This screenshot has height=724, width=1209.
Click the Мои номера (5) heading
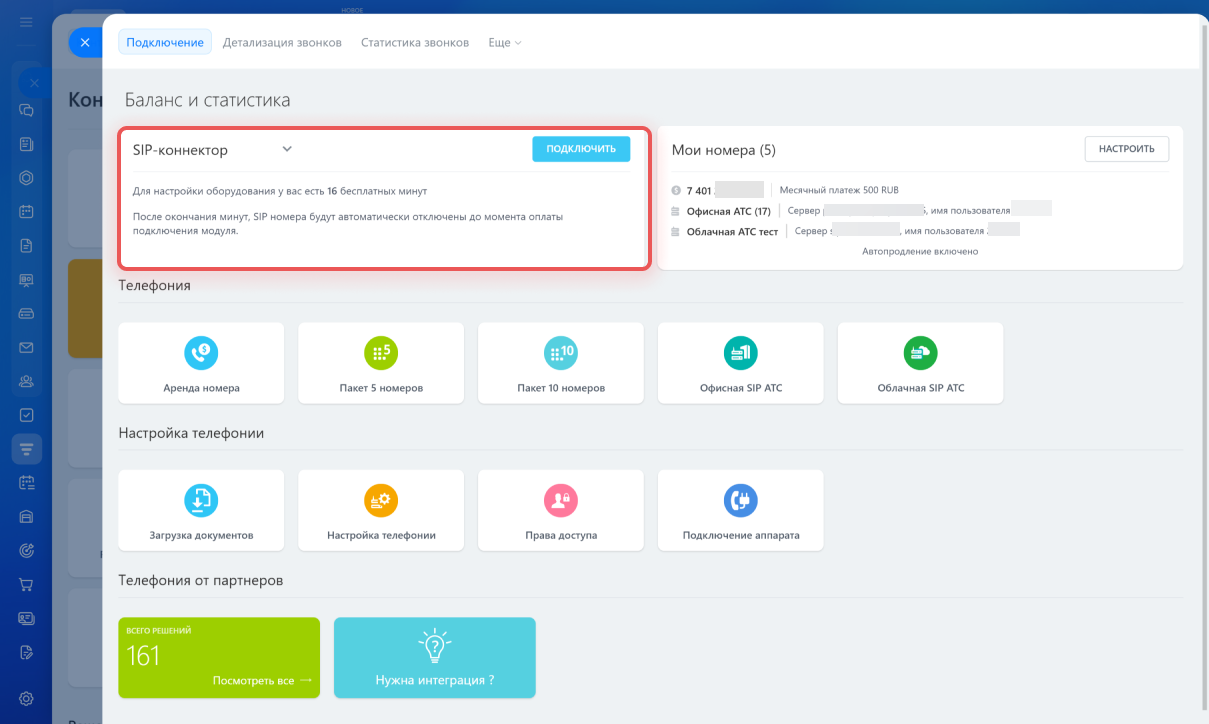tap(724, 150)
